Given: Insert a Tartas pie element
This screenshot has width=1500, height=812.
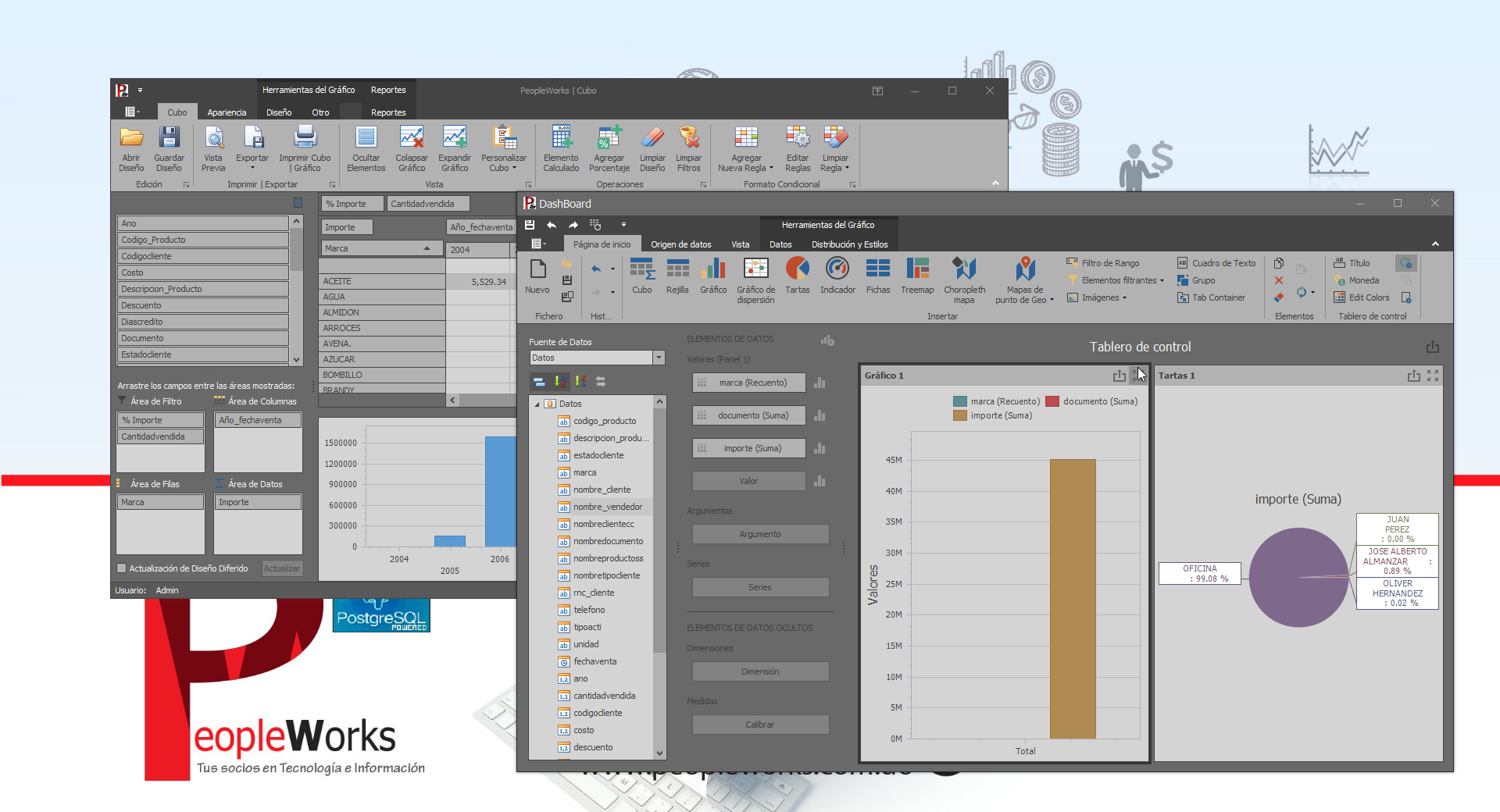Looking at the screenshot, I should point(798,276).
